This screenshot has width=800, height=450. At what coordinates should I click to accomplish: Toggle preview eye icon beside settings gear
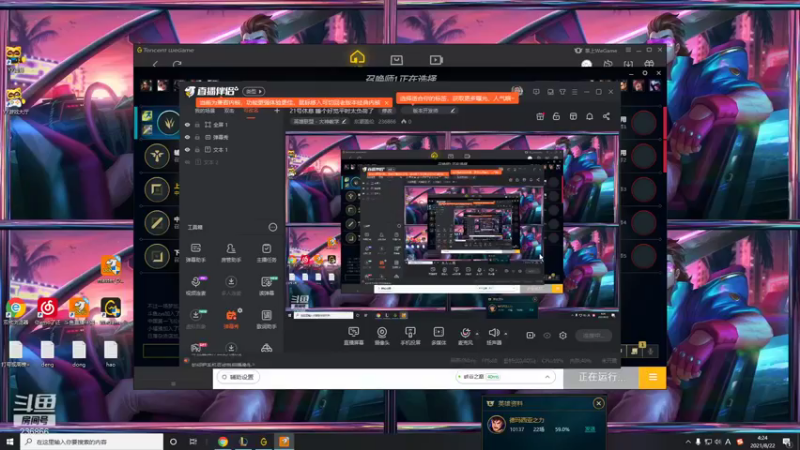(x=547, y=335)
